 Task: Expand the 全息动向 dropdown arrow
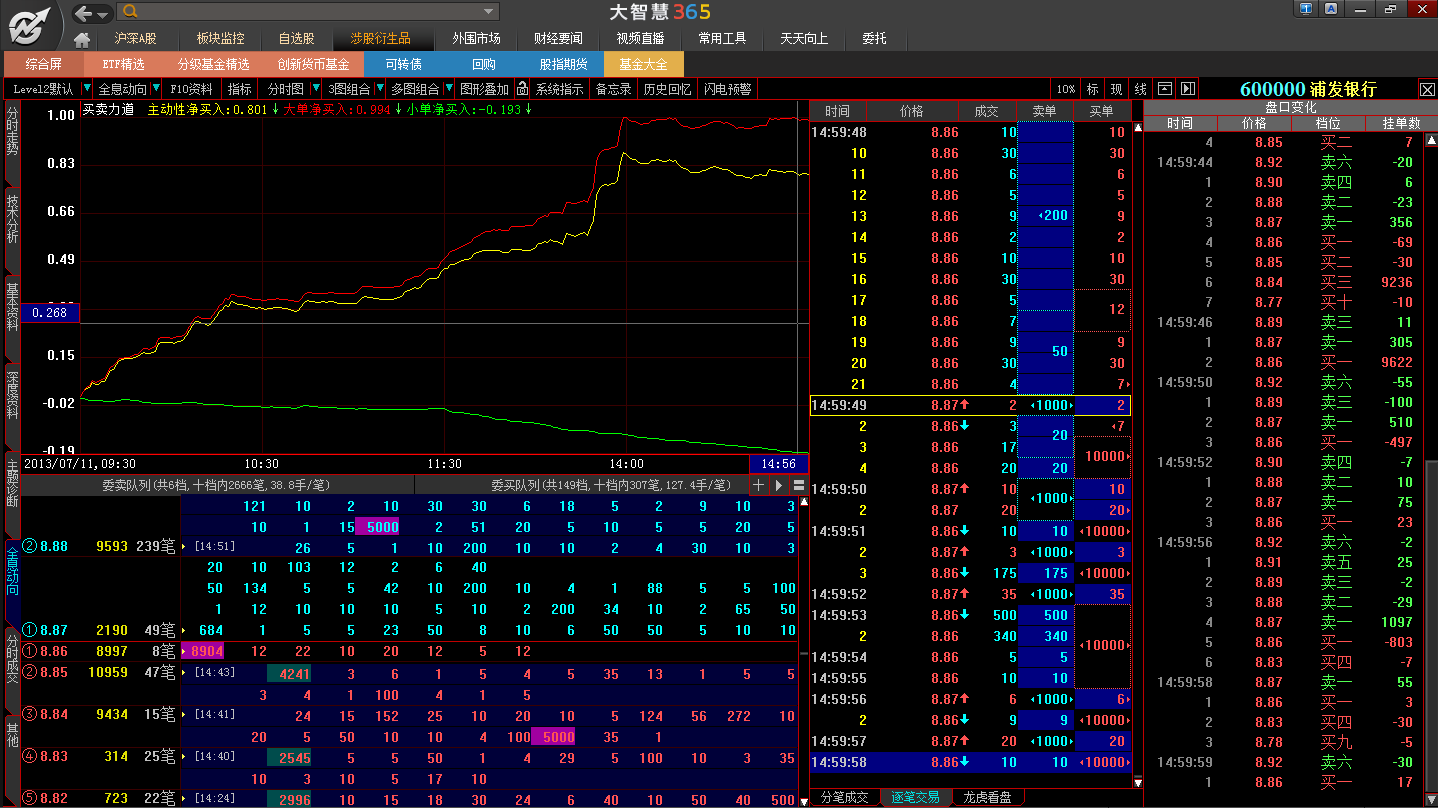click(x=156, y=89)
